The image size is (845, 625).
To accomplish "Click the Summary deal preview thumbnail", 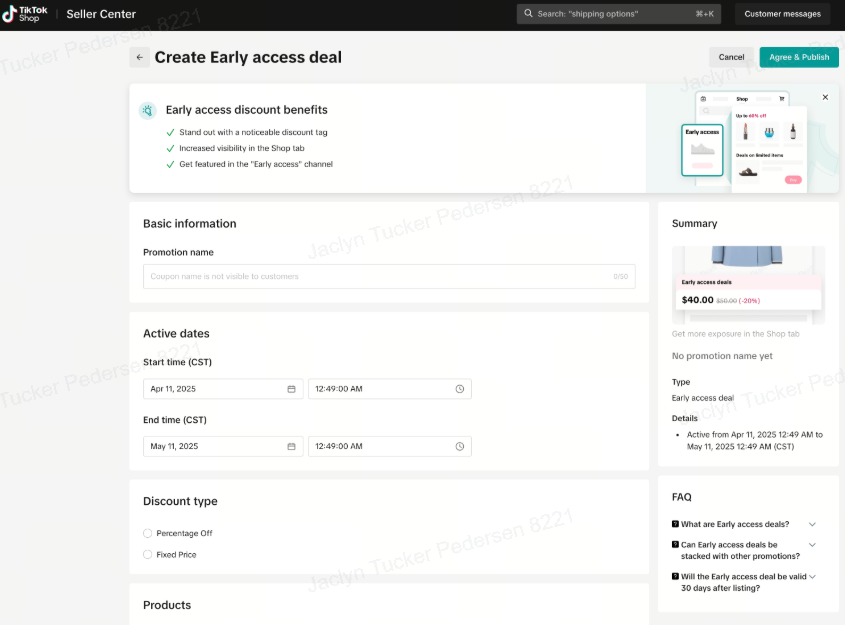I will tap(748, 284).
